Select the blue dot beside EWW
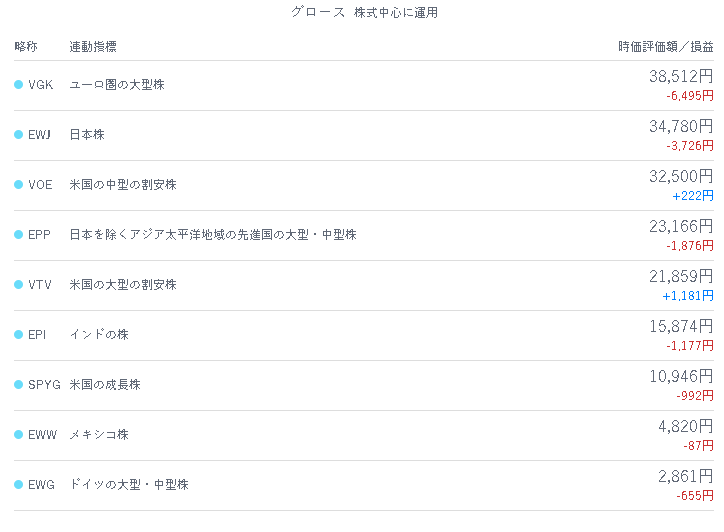This screenshot has height=532, width=724. point(18,435)
